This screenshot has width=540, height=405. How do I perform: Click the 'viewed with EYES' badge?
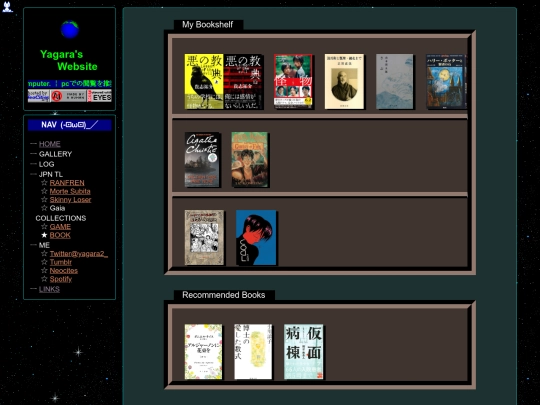(100, 96)
